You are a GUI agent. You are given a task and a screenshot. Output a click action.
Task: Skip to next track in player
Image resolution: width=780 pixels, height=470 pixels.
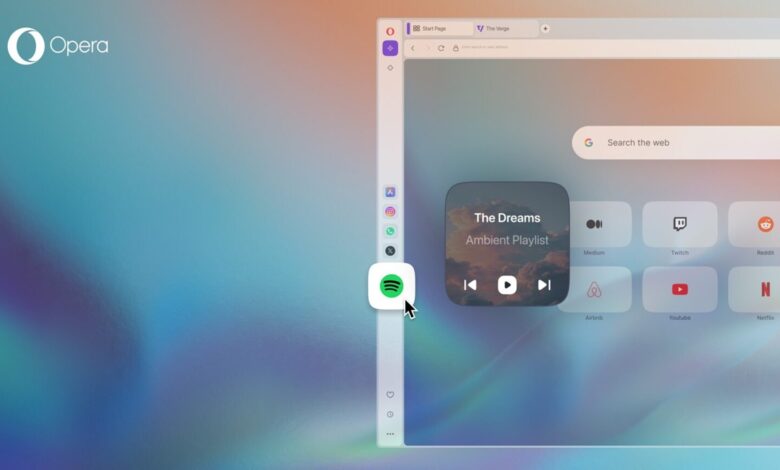(544, 285)
